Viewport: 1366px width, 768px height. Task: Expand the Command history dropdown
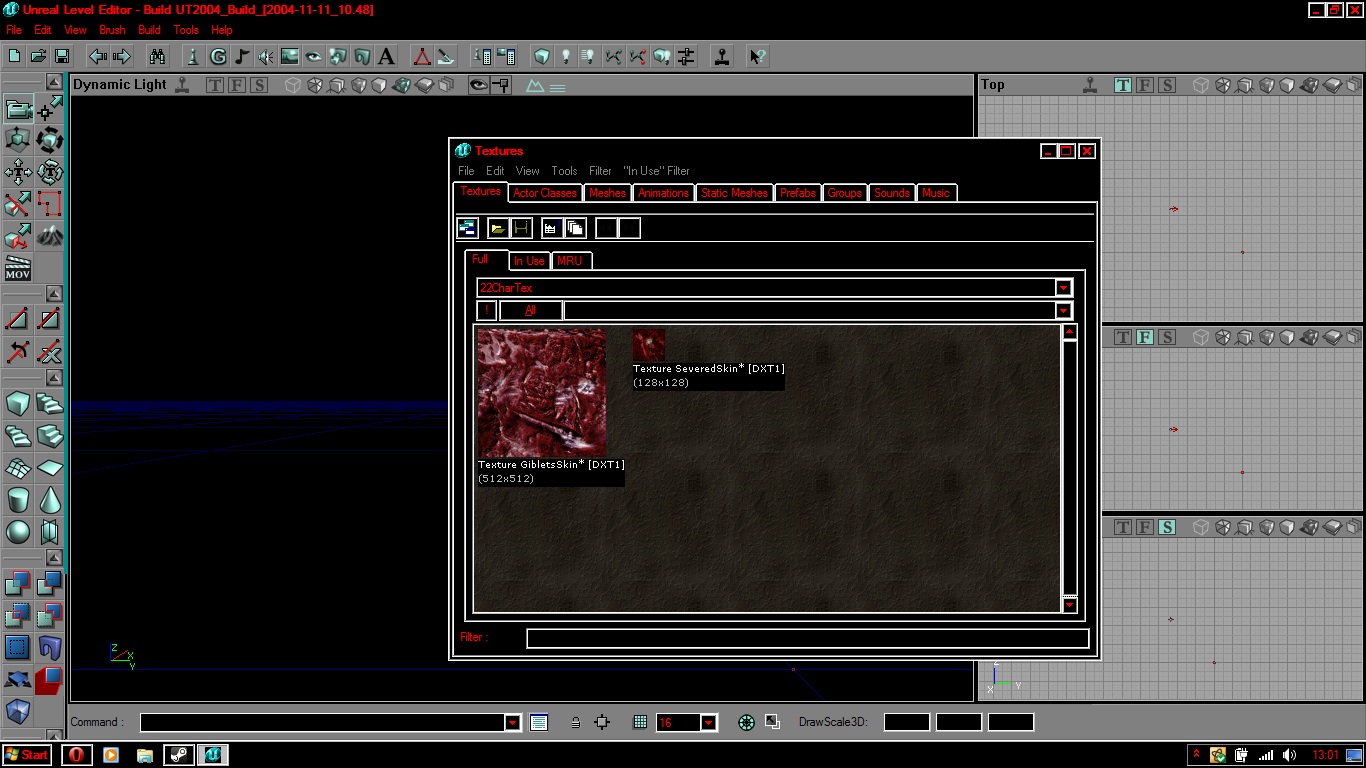tap(513, 722)
